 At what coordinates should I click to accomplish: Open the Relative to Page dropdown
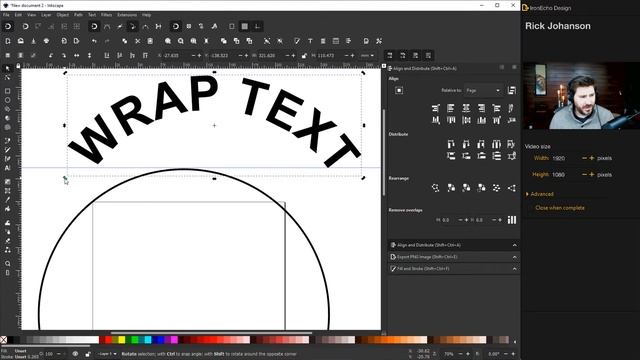483,90
